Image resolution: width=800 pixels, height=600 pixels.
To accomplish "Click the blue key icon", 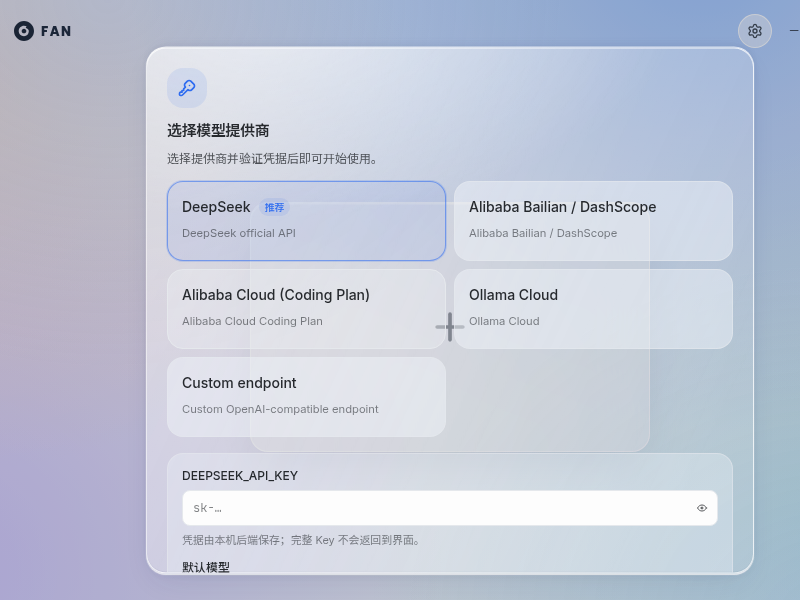I will point(187,88).
